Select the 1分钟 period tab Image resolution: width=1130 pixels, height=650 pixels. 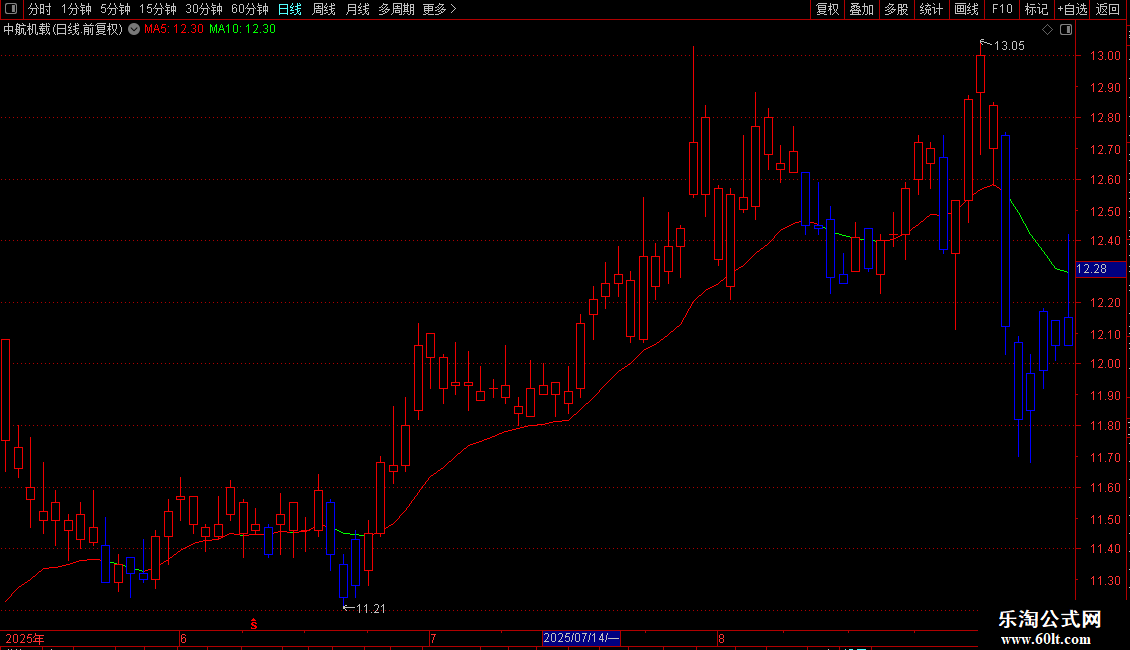76,9
